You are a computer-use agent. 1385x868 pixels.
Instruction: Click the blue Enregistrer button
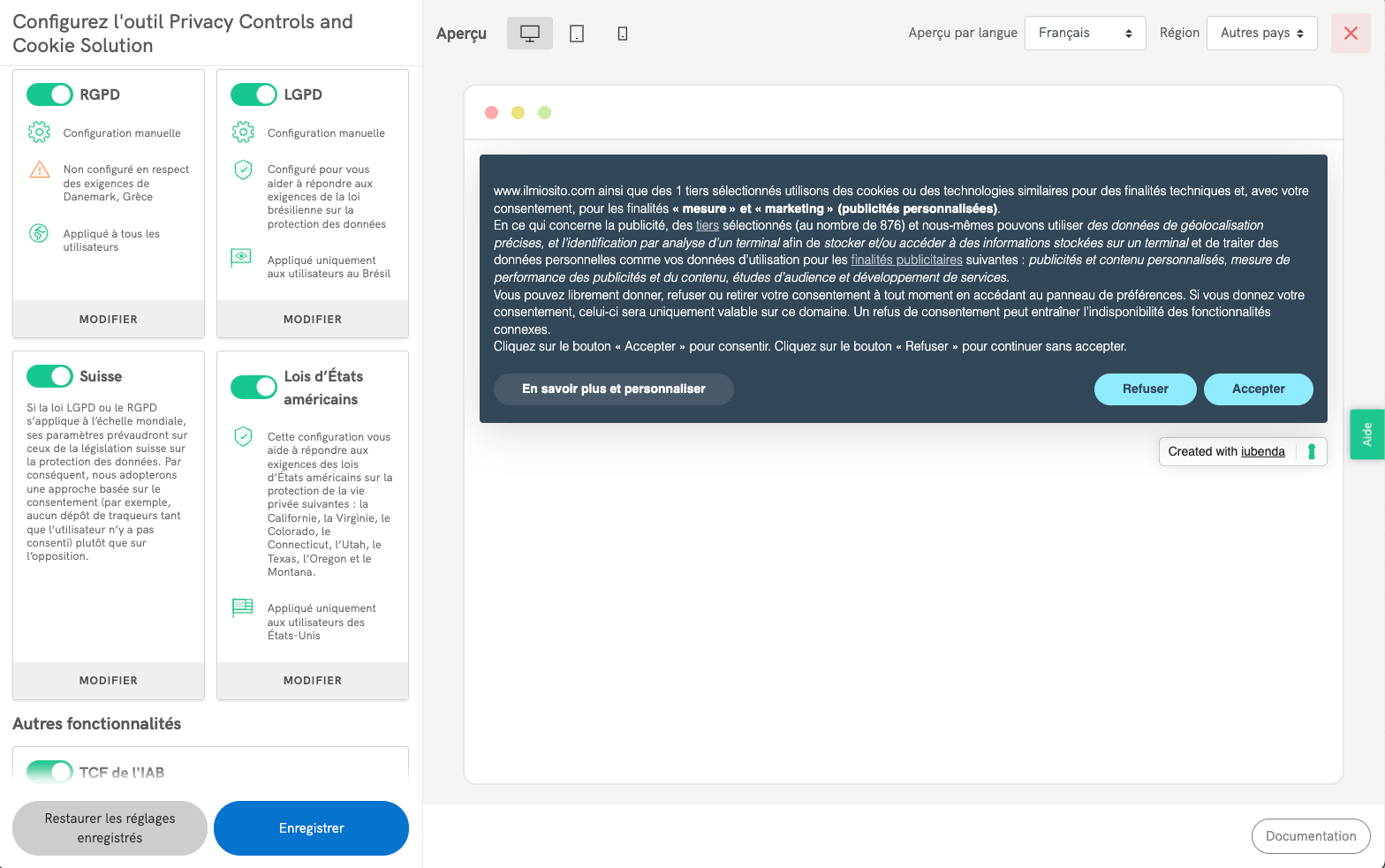311,828
